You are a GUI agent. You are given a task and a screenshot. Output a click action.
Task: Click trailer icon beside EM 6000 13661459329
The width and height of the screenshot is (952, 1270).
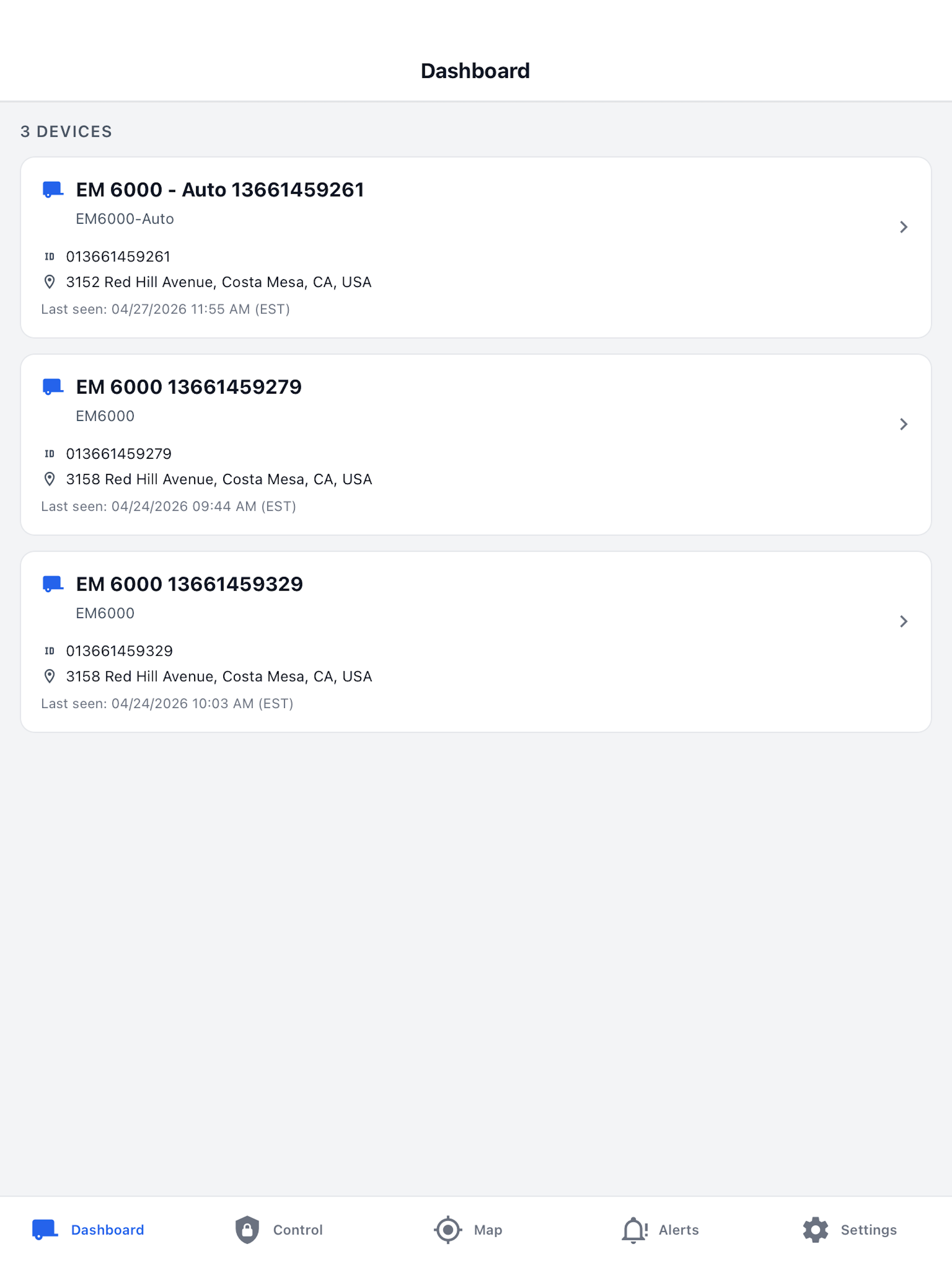53,584
